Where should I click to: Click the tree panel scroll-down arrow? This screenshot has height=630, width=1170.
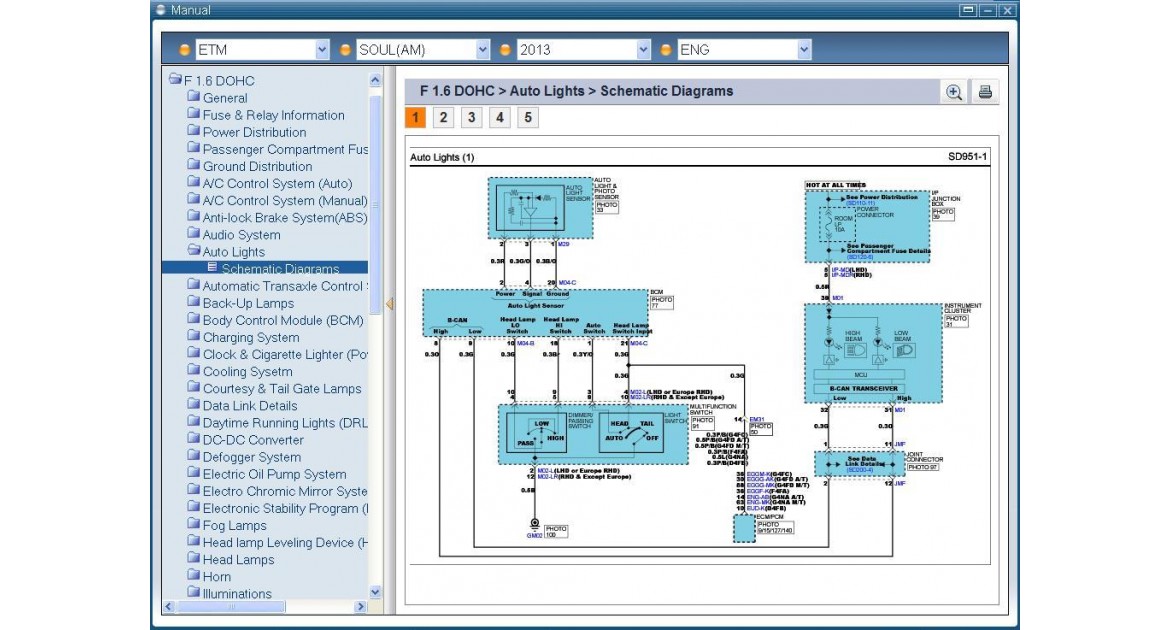375,592
